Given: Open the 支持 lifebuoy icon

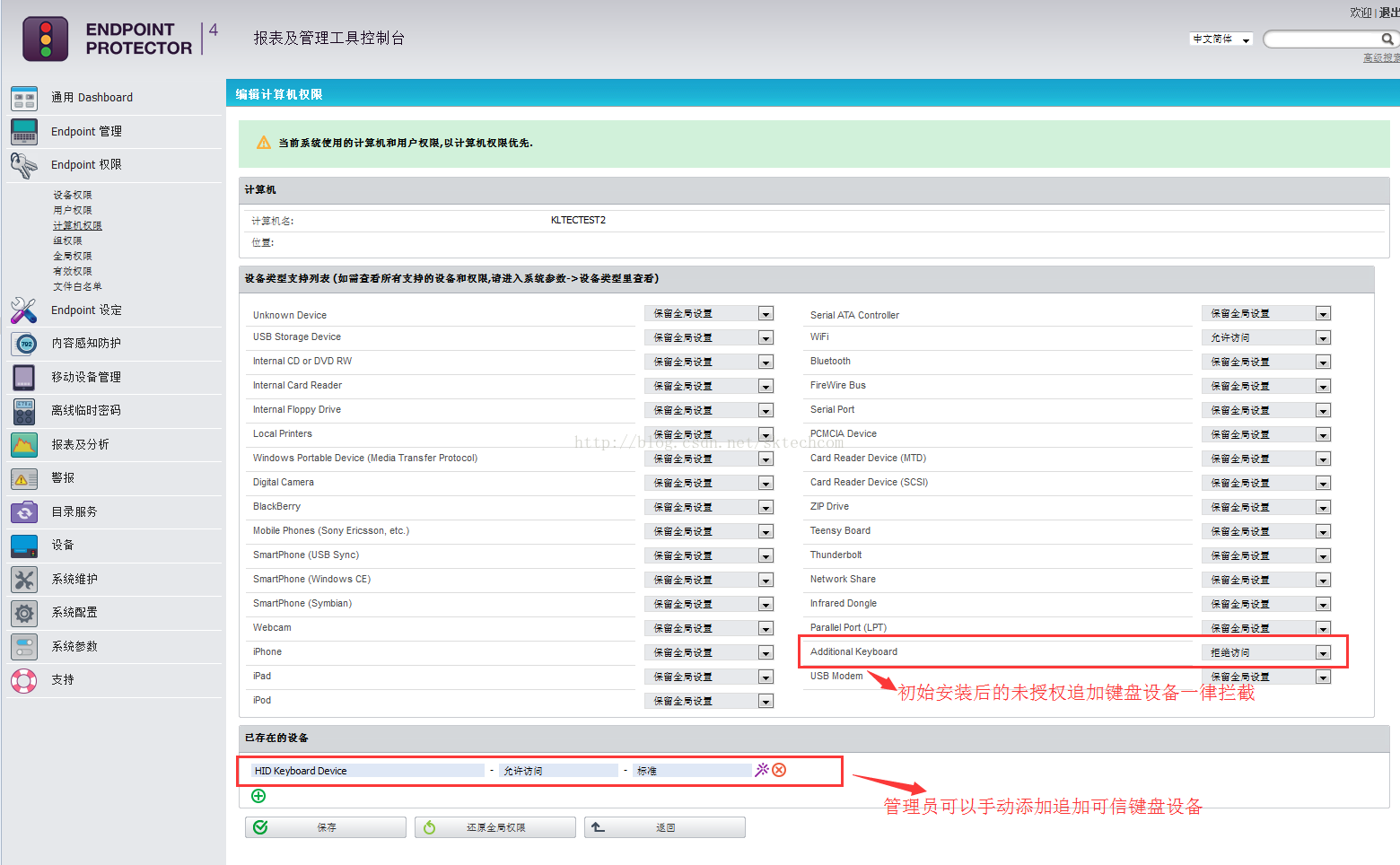Looking at the screenshot, I should (x=24, y=680).
